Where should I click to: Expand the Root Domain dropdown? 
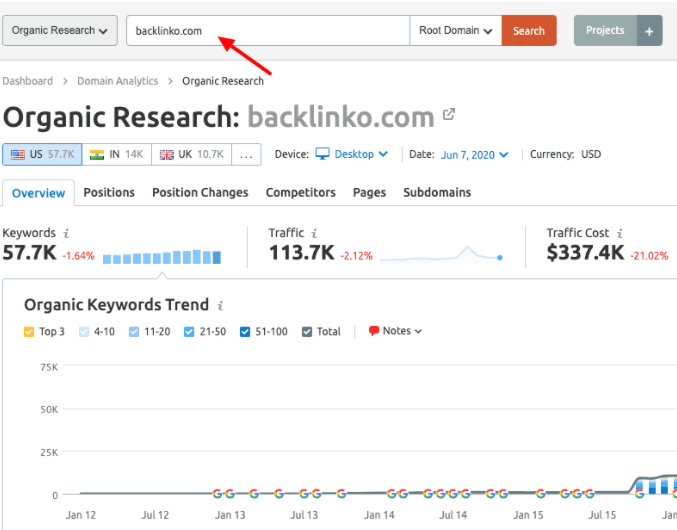[455, 31]
